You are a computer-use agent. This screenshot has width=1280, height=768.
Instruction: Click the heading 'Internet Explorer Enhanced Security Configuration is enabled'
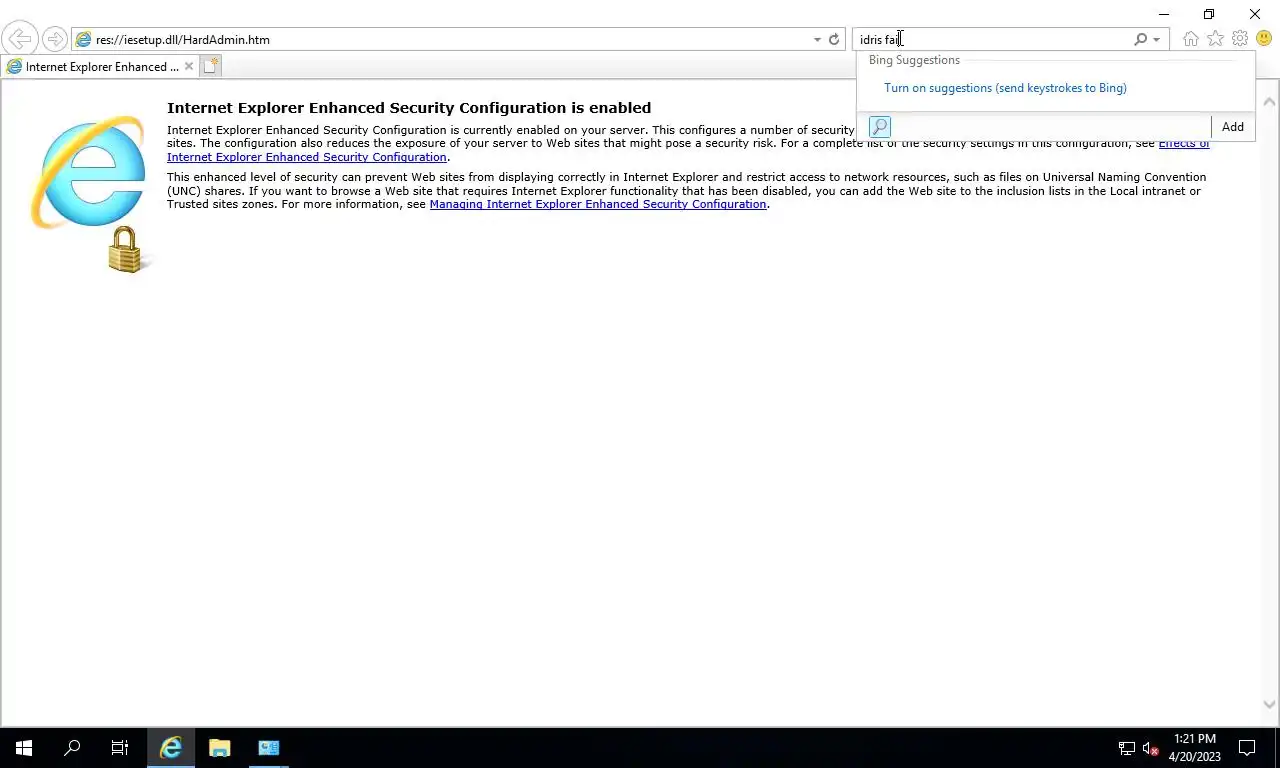409,108
